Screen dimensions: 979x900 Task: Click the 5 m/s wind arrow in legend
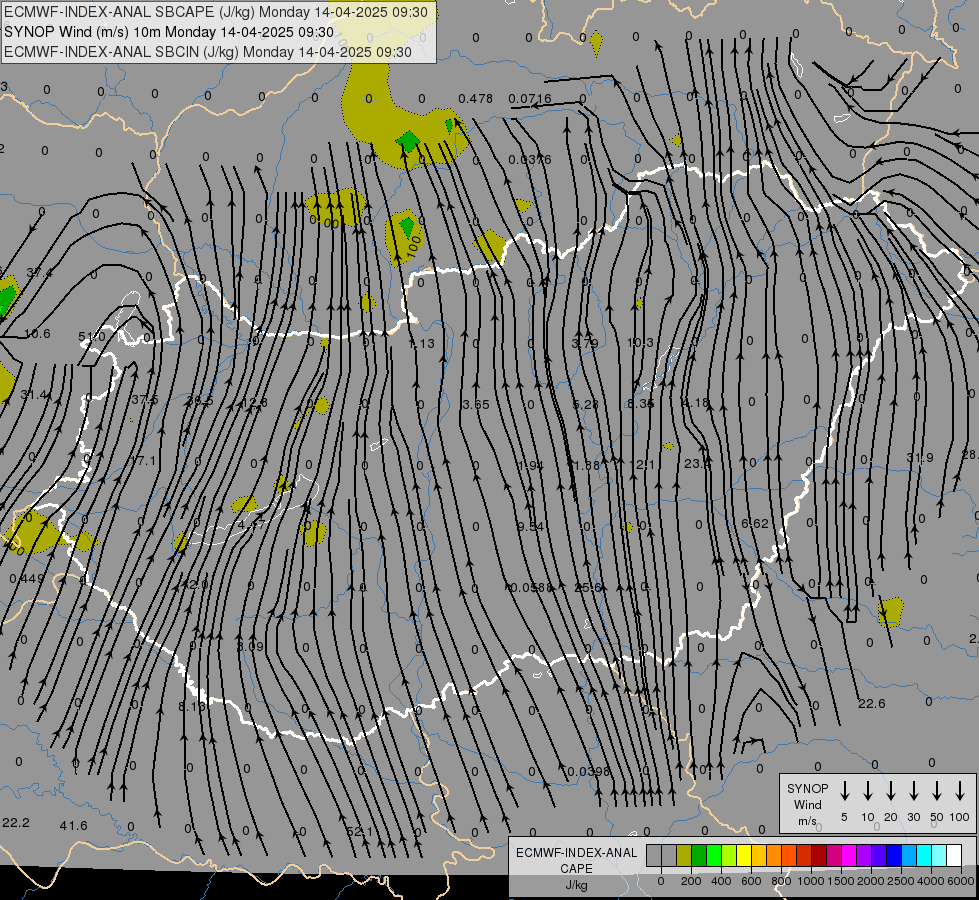(844, 791)
